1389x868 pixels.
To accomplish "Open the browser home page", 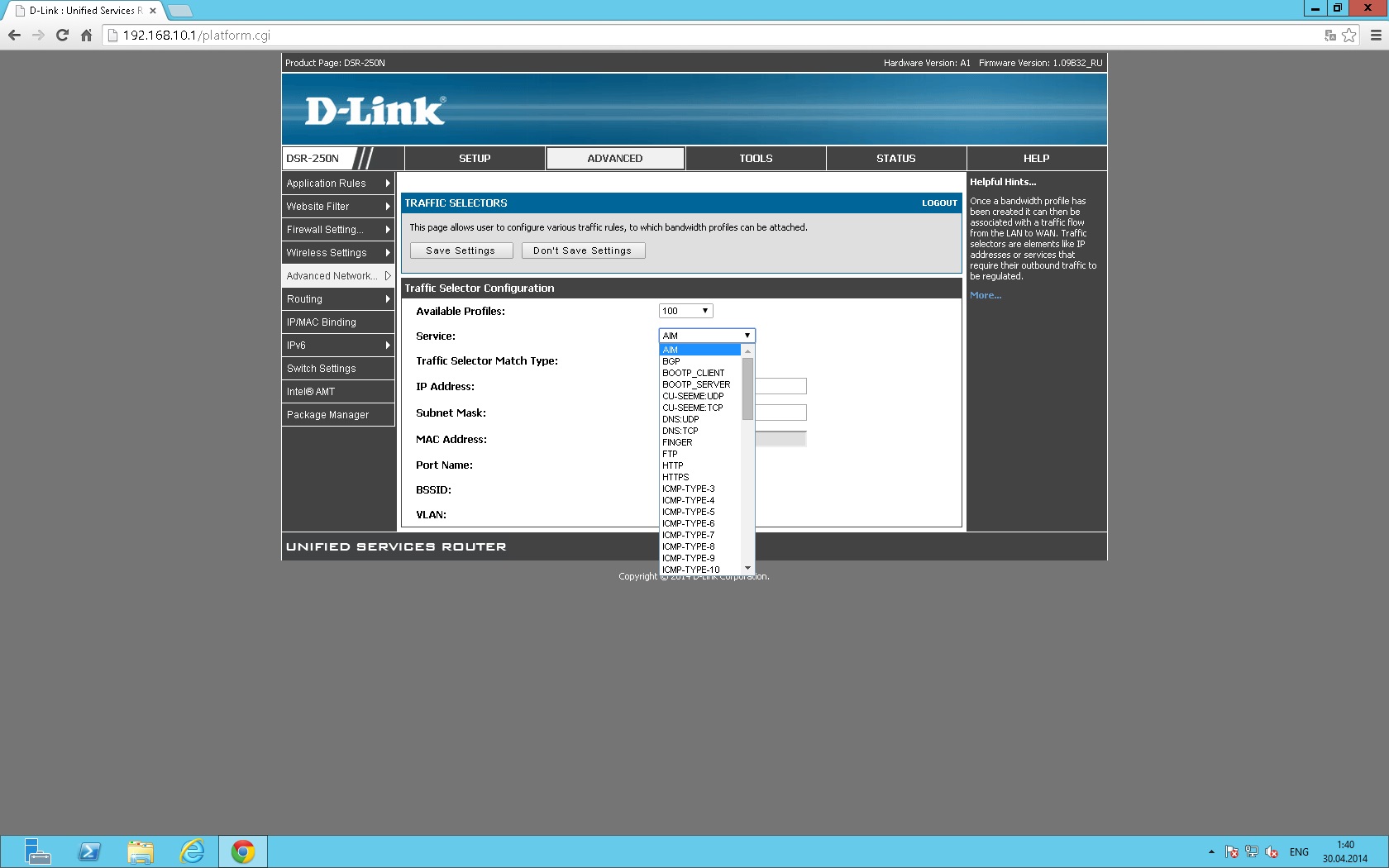I will pyautogui.click(x=86, y=36).
